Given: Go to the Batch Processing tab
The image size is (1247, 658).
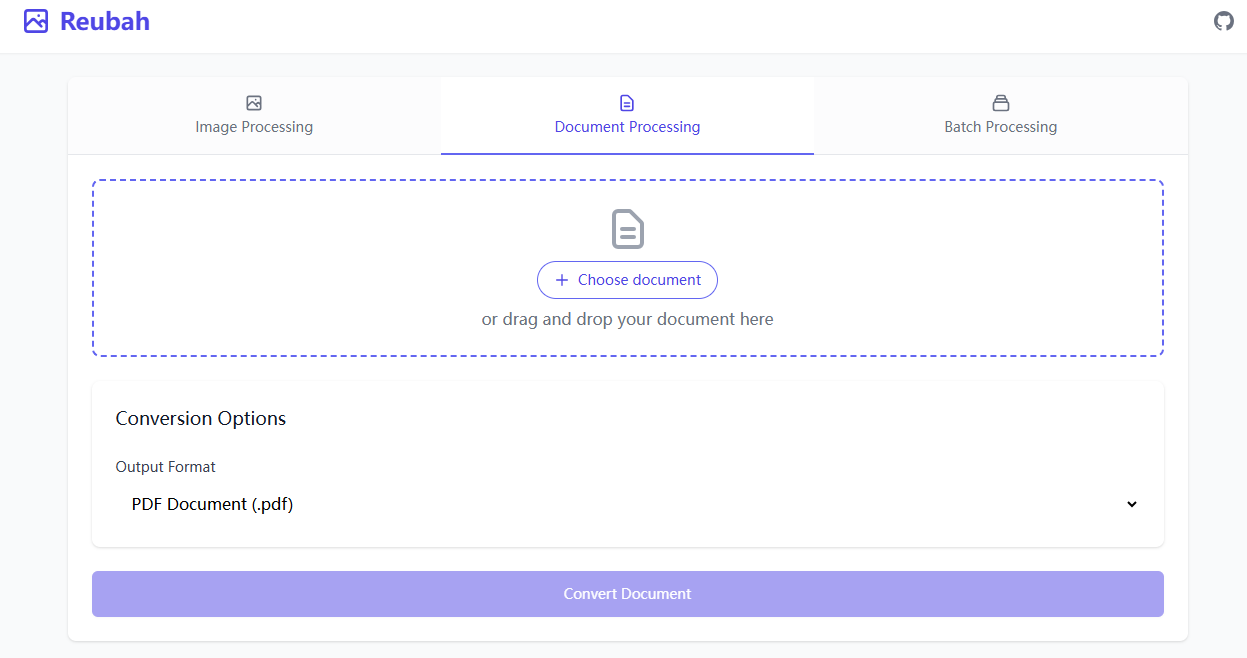Looking at the screenshot, I should click(x=1001, y=116).
